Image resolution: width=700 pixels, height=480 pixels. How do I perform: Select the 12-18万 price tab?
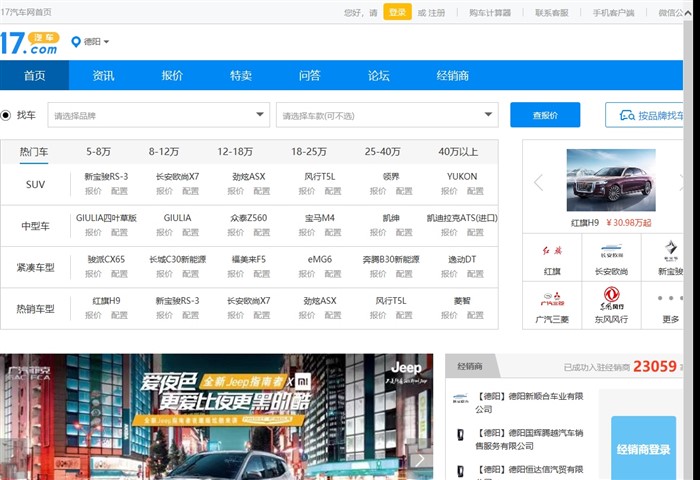235,152
